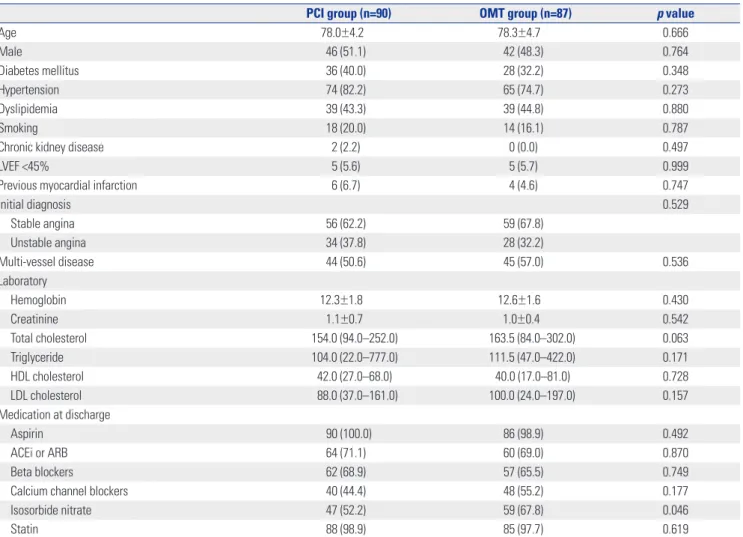Click Statin PCI value 88 (98.9)
This screenshot has width=743, height=537.
click(x=345, y=529)
